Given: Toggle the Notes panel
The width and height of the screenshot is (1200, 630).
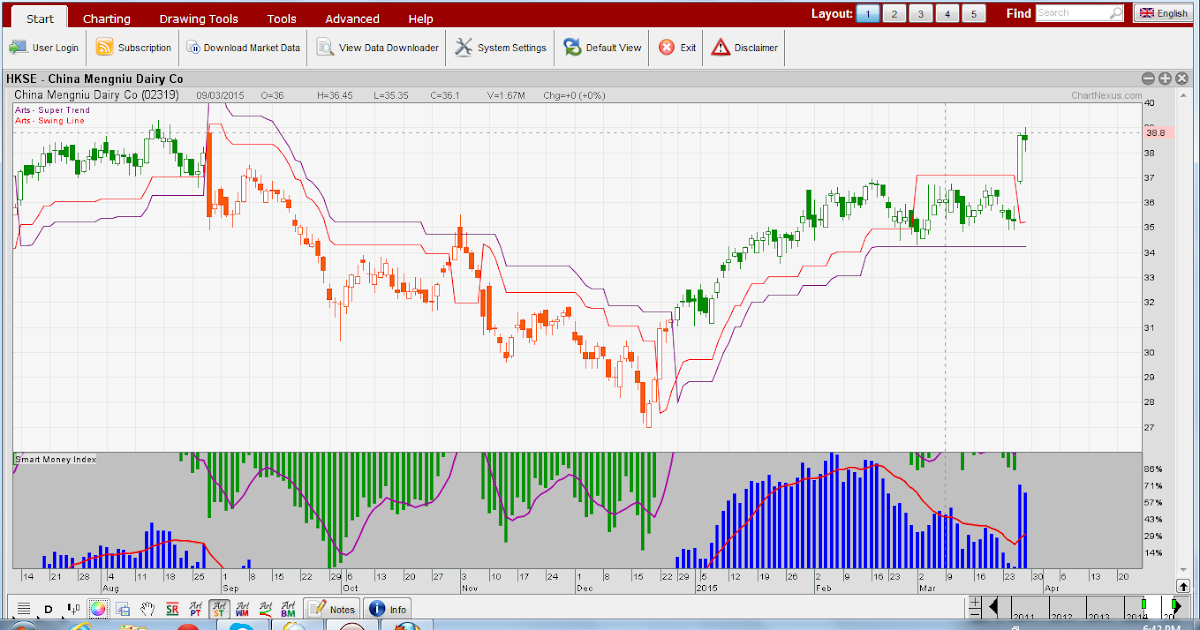Looking at the screenshot, I should 331,608.
